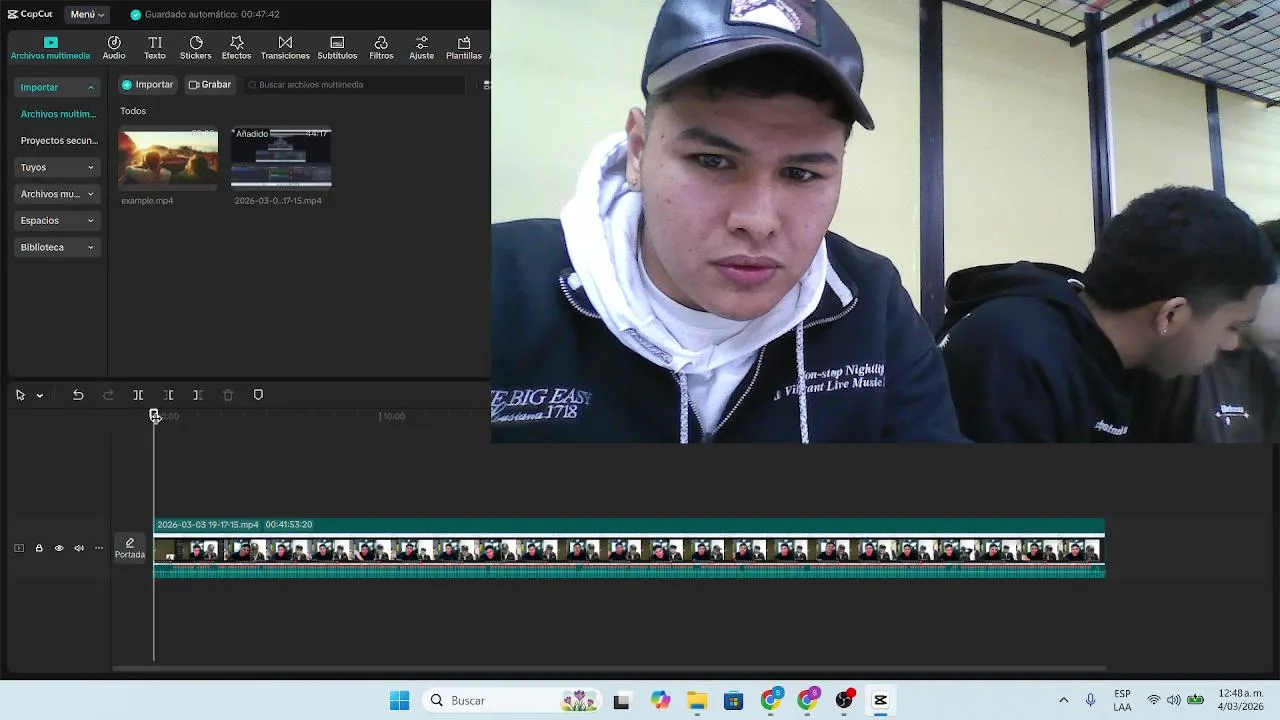The height and width of the screenshot is (720, 1280).
Task: Toggle the main track video icon
Action: click(18, 548)
